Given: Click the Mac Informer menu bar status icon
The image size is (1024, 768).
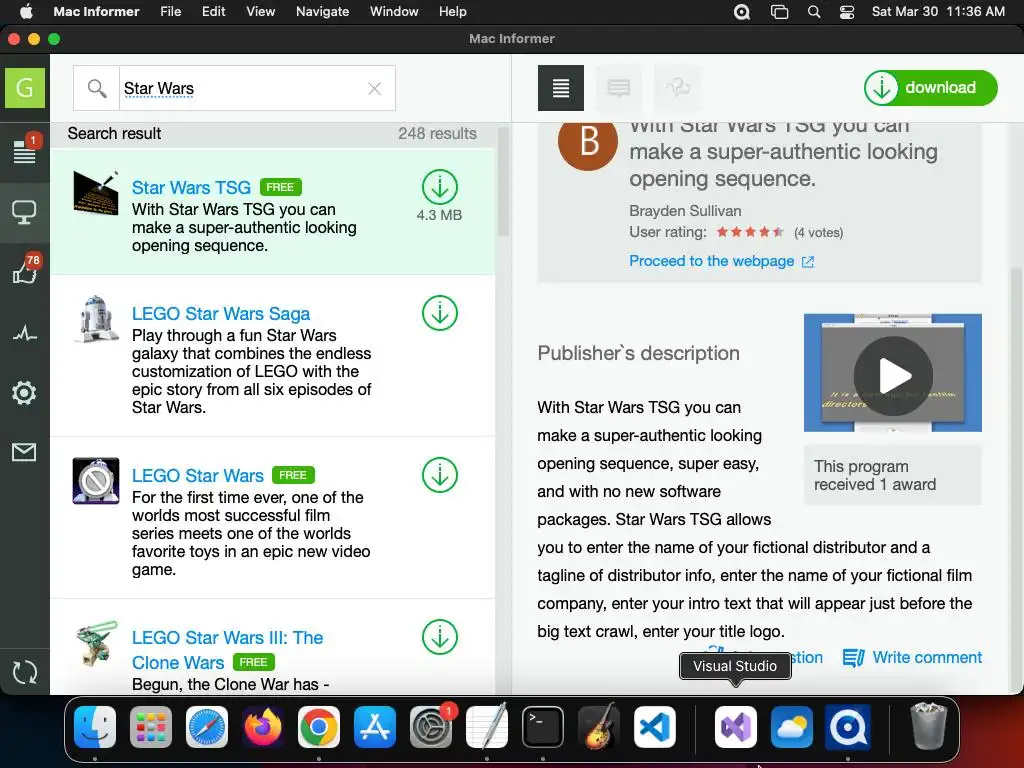Looking at the screenshot, I should pyautogui.click(x=742, y=12).
